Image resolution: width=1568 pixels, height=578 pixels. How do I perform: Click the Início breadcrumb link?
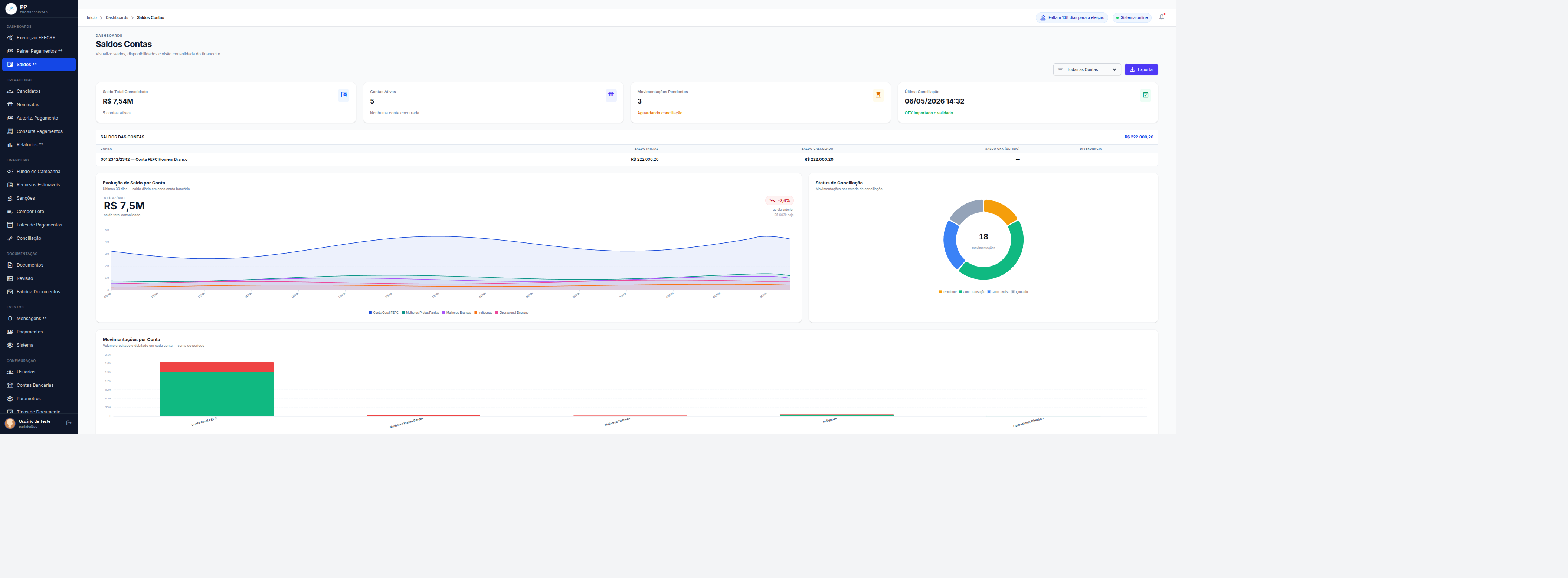[92, 18]
